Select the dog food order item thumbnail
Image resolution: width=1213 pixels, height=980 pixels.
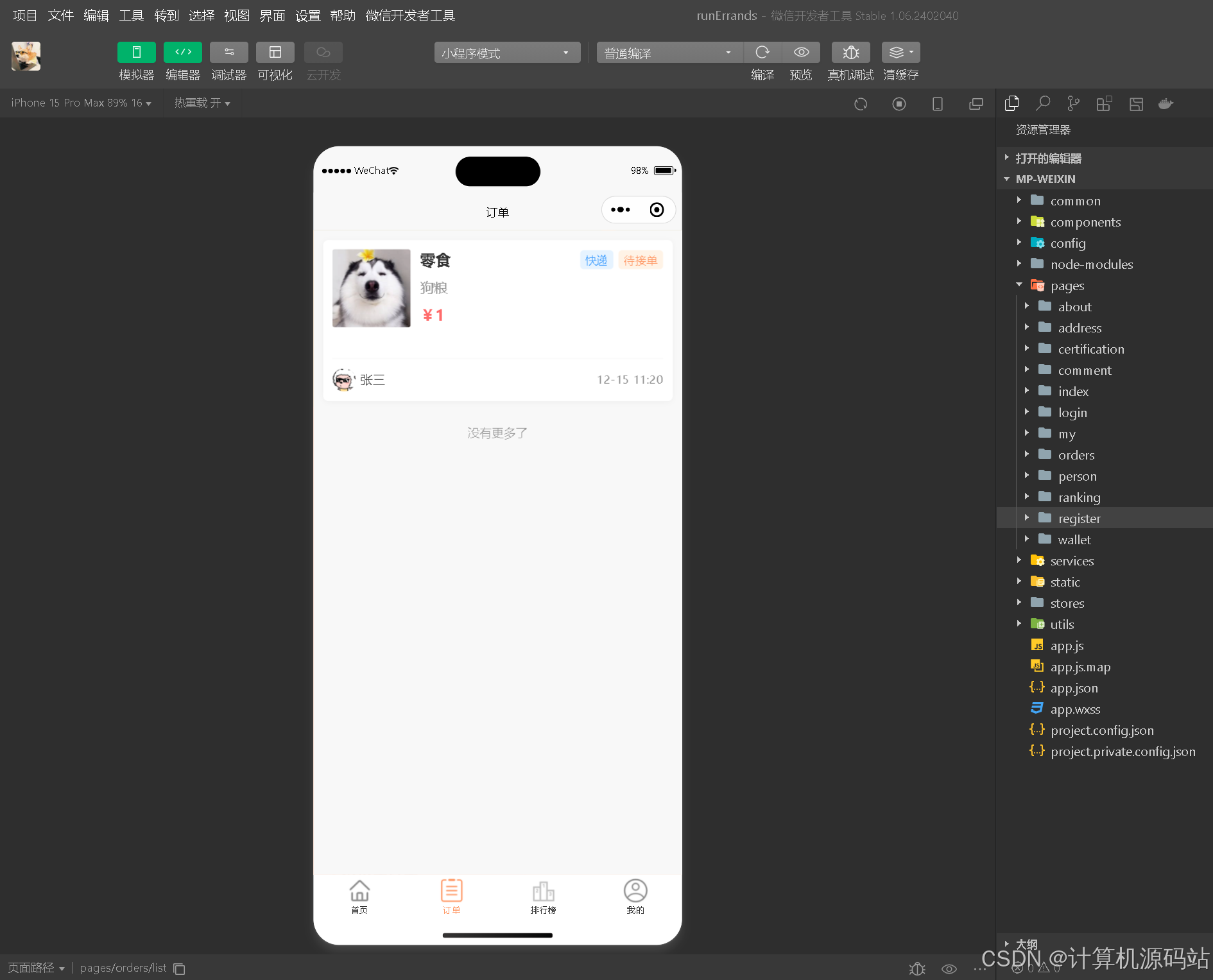point(371,288)
